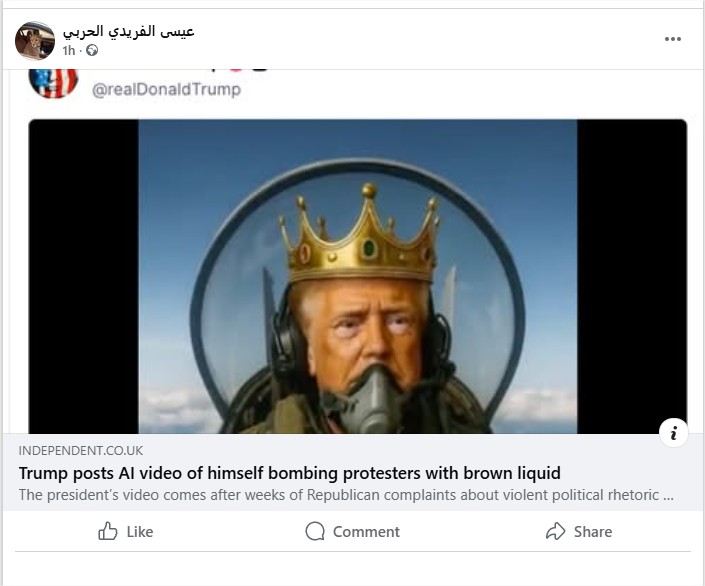
Task: Open the "Trump posts AI video" headline
Action: [289, 473]
